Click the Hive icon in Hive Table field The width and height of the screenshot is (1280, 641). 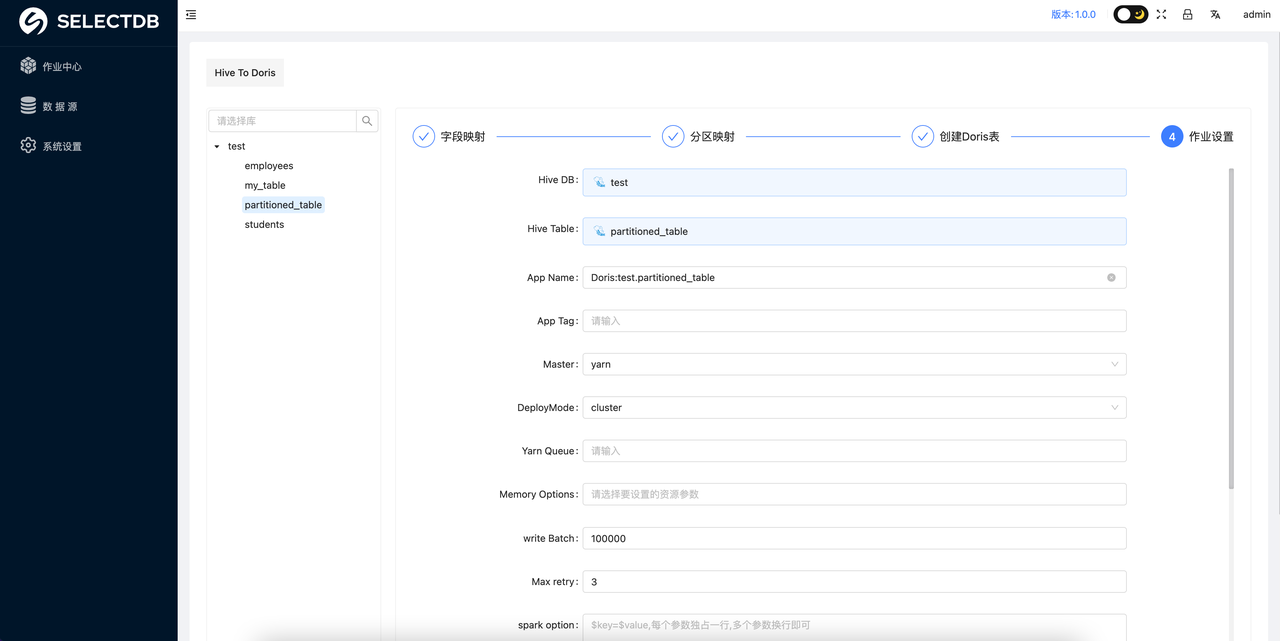coord(600,231)
